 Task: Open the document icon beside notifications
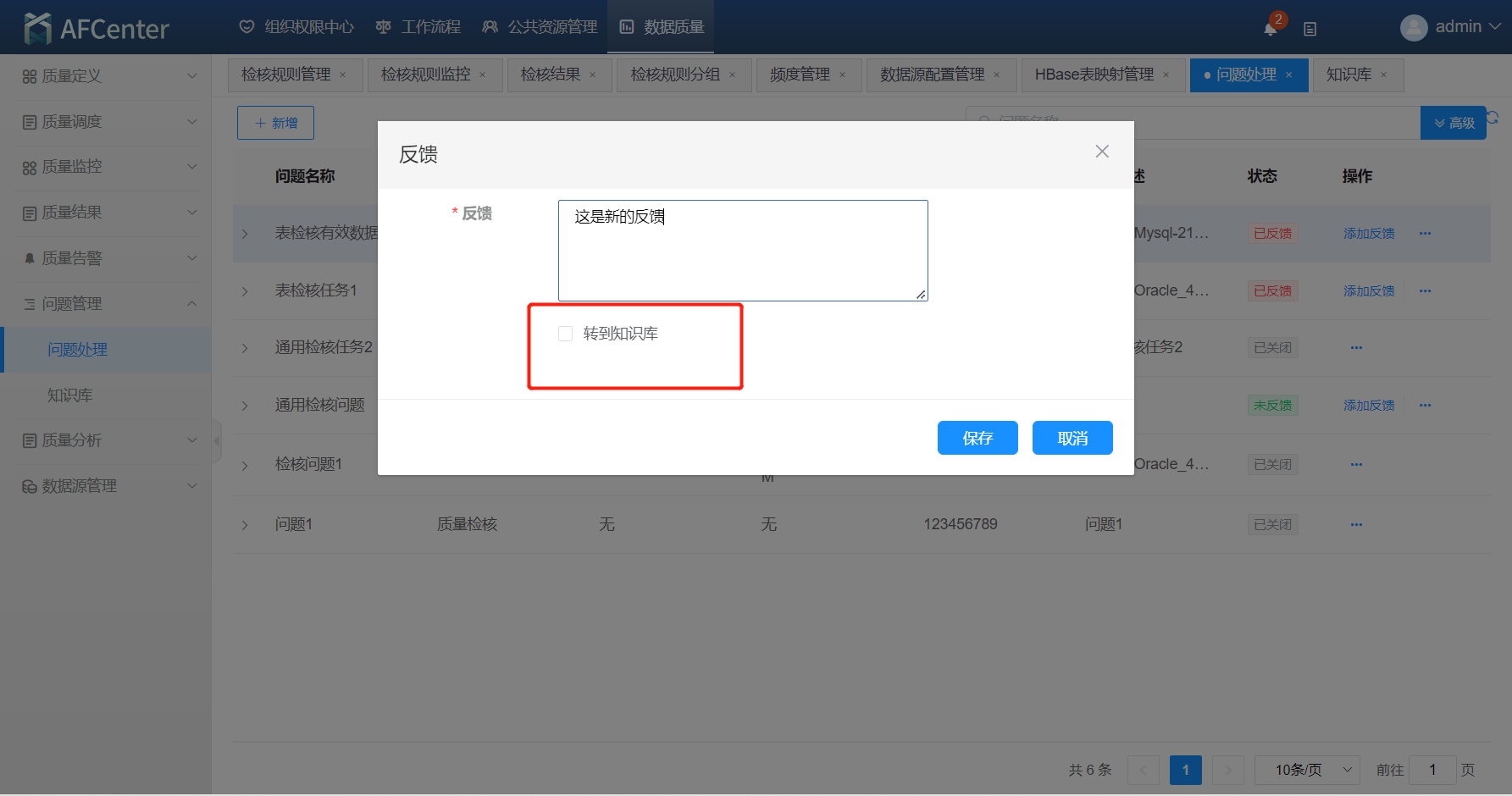point(1310,29)
